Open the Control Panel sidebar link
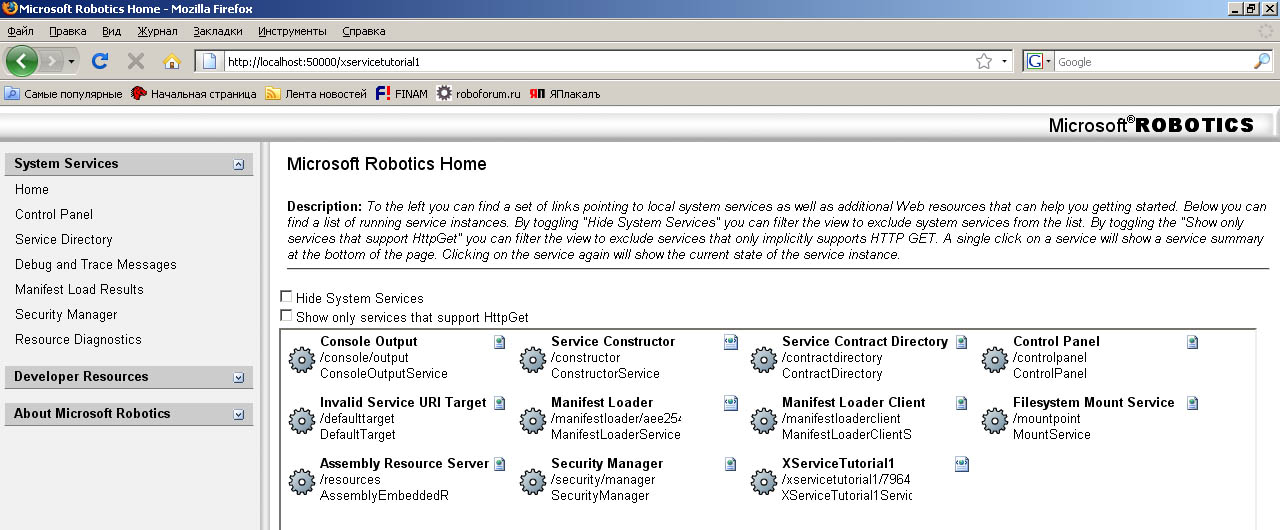This screenshot has height=530, width=1280. (x=54, y=214)
